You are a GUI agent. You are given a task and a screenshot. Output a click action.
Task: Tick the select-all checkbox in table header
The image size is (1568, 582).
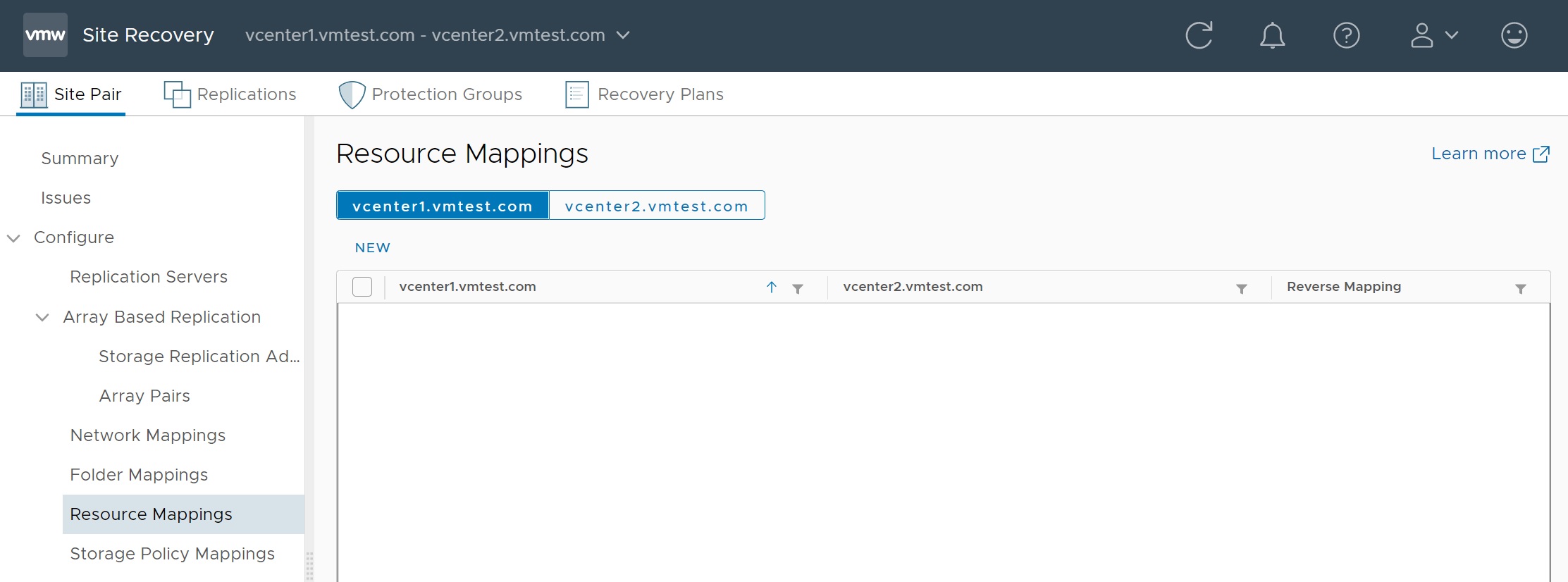(362, 287)
